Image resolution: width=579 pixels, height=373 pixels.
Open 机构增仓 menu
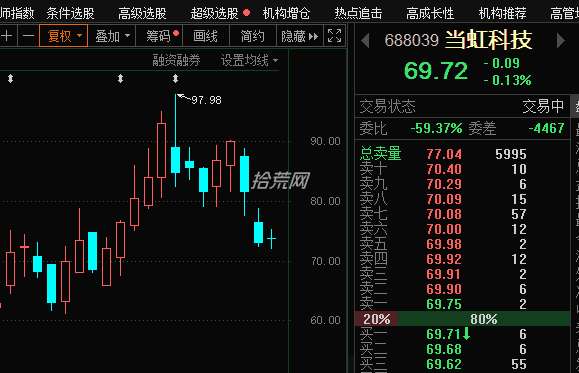(287, 14)
